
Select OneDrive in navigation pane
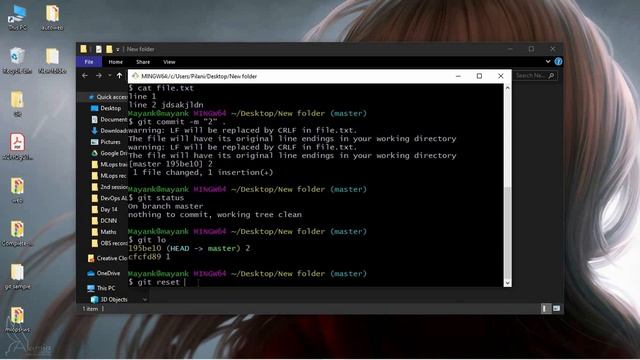tap(104, 273)
